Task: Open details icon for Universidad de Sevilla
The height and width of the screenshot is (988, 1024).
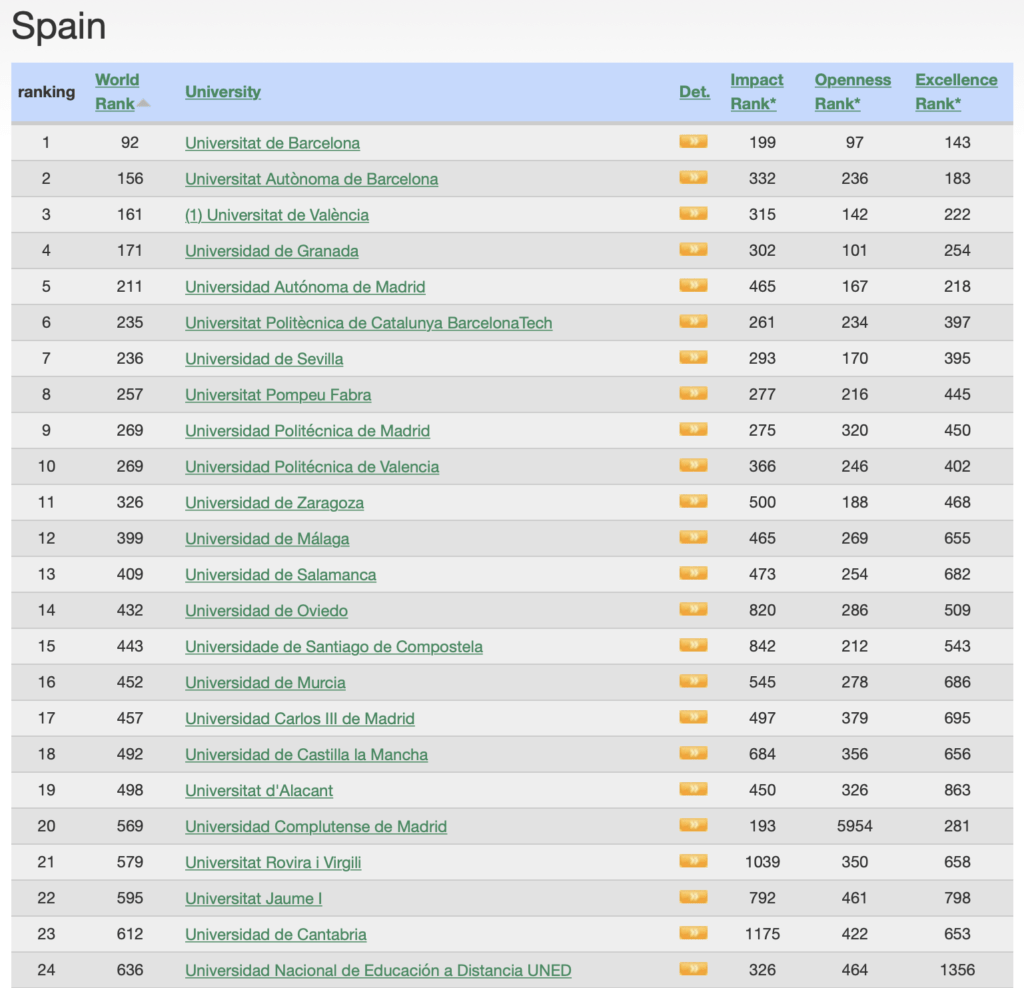Action: click(x=693, y=357)
